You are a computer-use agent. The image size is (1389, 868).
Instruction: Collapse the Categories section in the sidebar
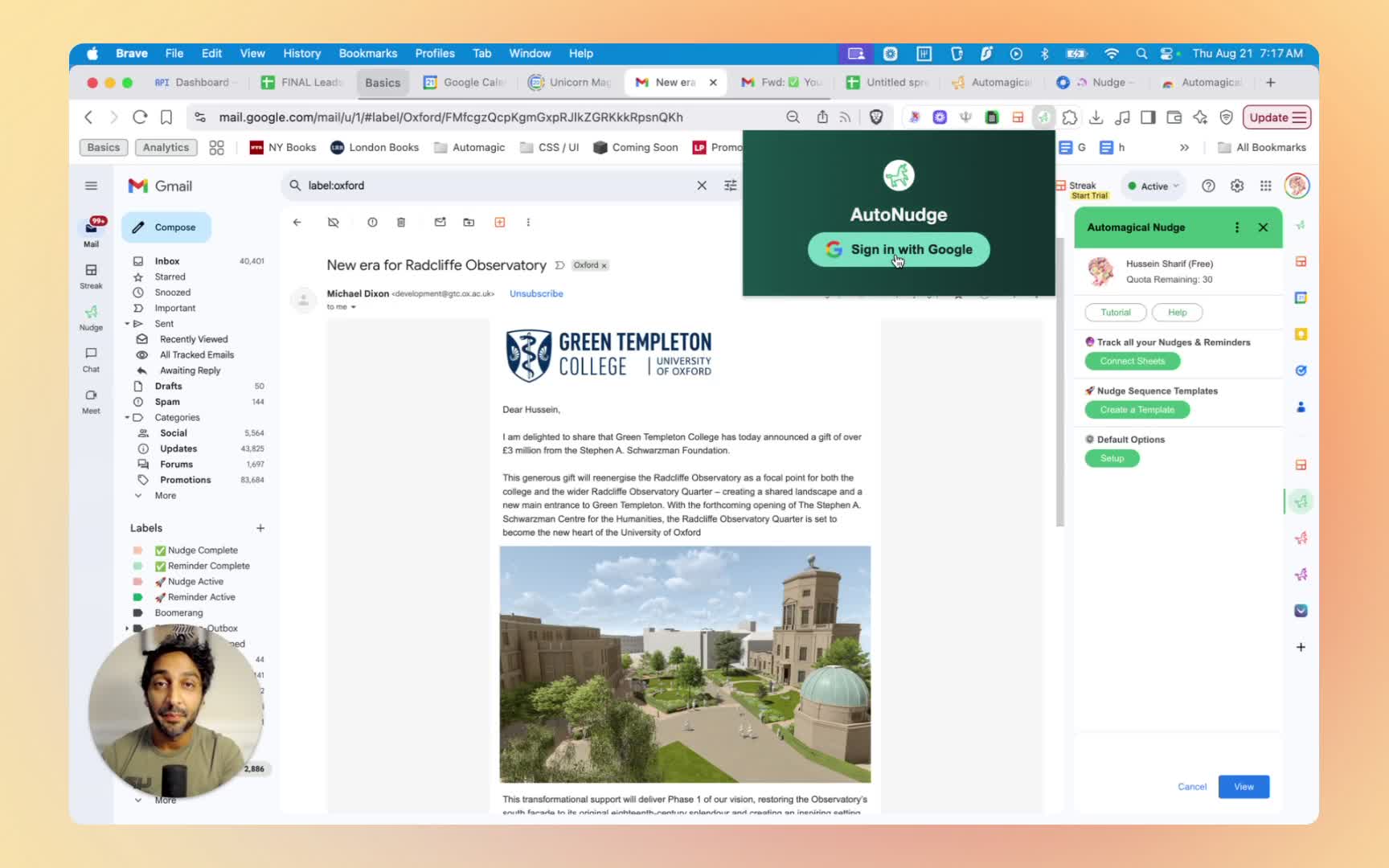point(127,418)
